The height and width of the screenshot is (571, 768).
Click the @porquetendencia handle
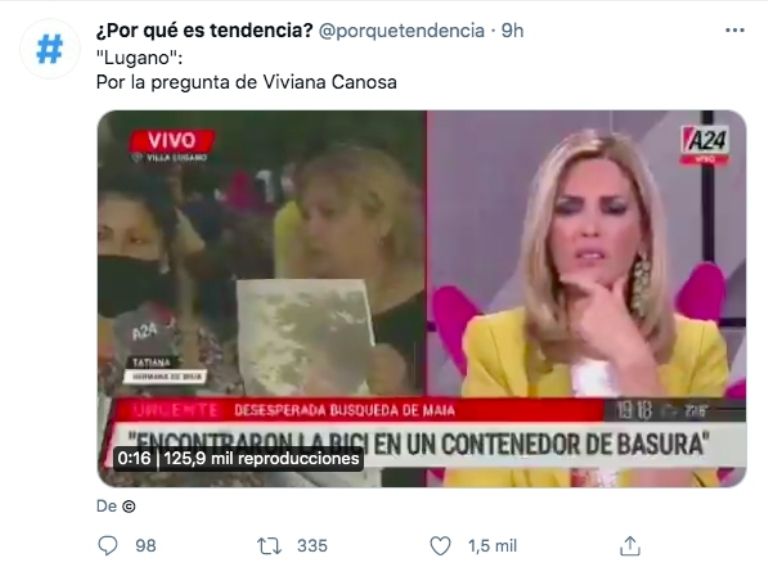(402, 31)
